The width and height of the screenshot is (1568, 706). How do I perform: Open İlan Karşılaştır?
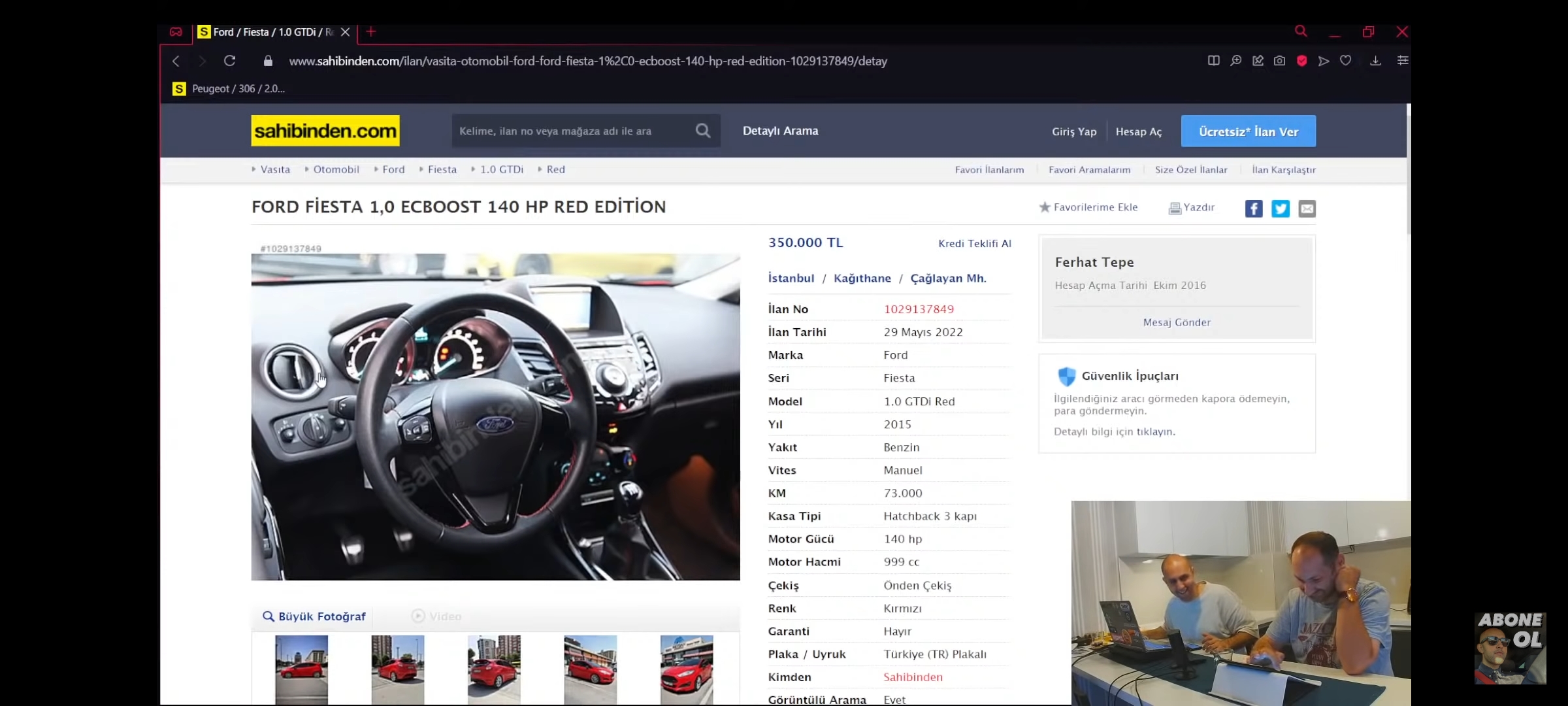click(1284, 170)
